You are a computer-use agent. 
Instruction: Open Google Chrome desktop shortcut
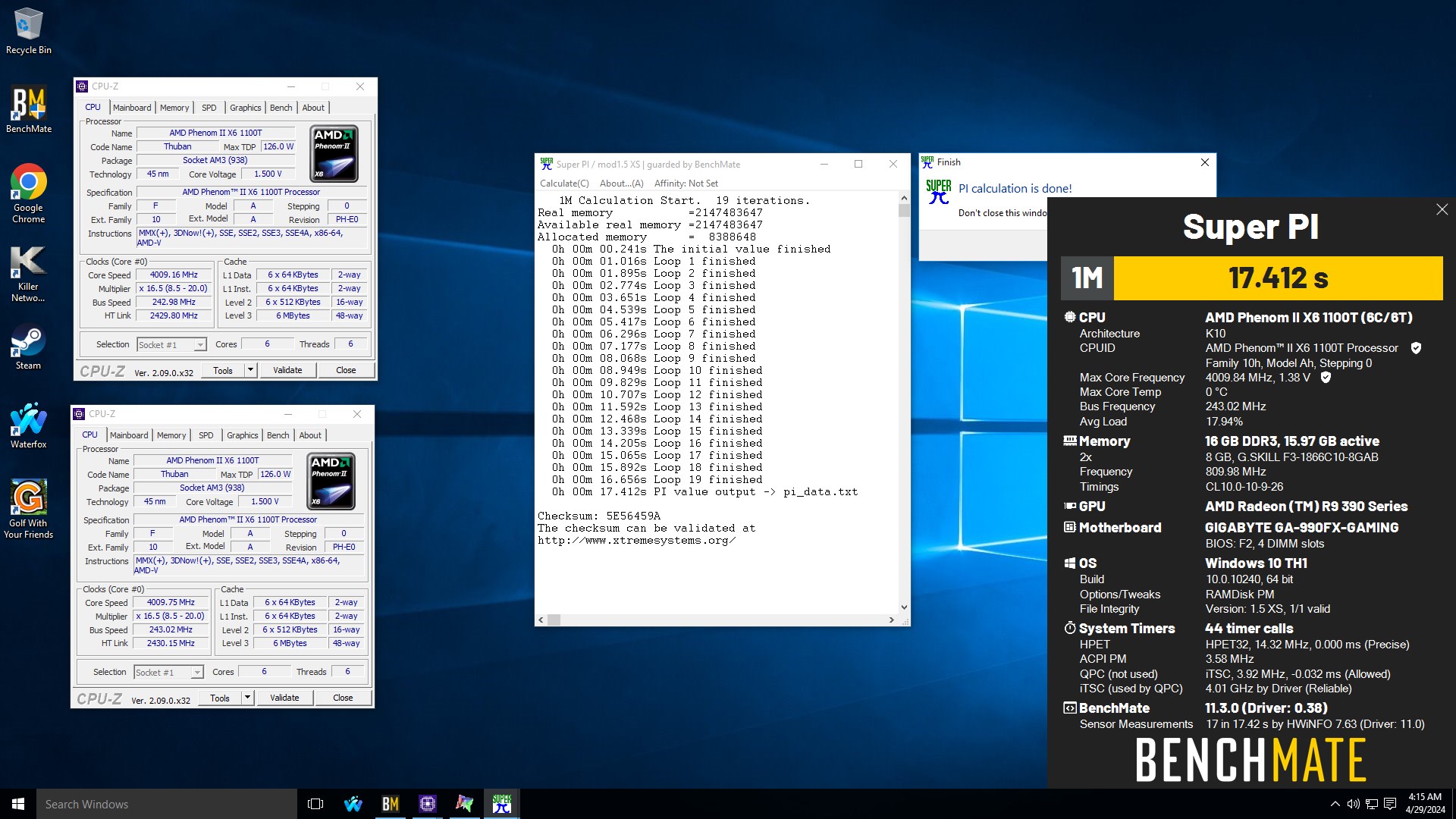coord(28,194)
